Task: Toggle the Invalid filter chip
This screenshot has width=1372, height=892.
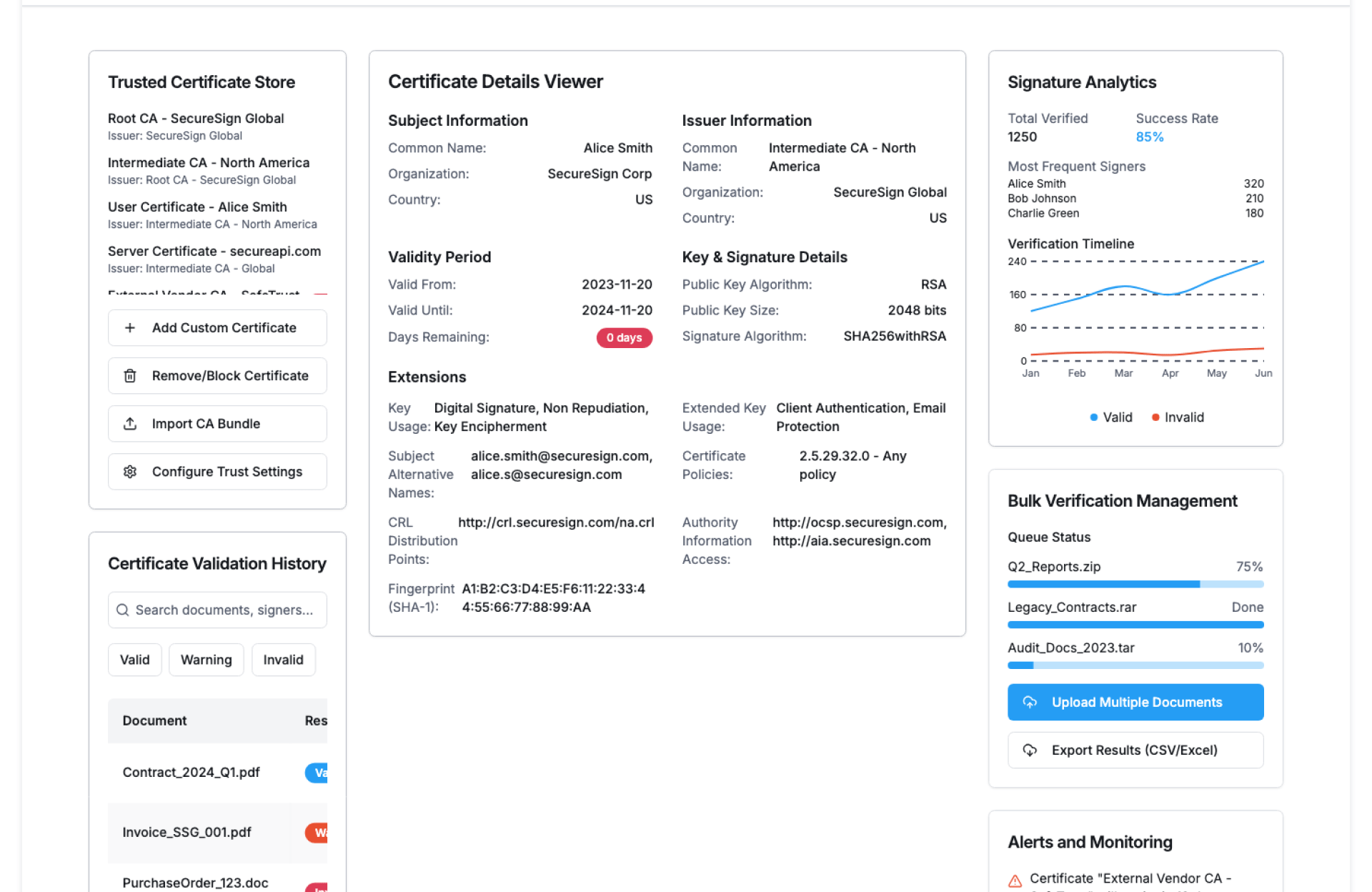Action: click(x=283, y=660)
